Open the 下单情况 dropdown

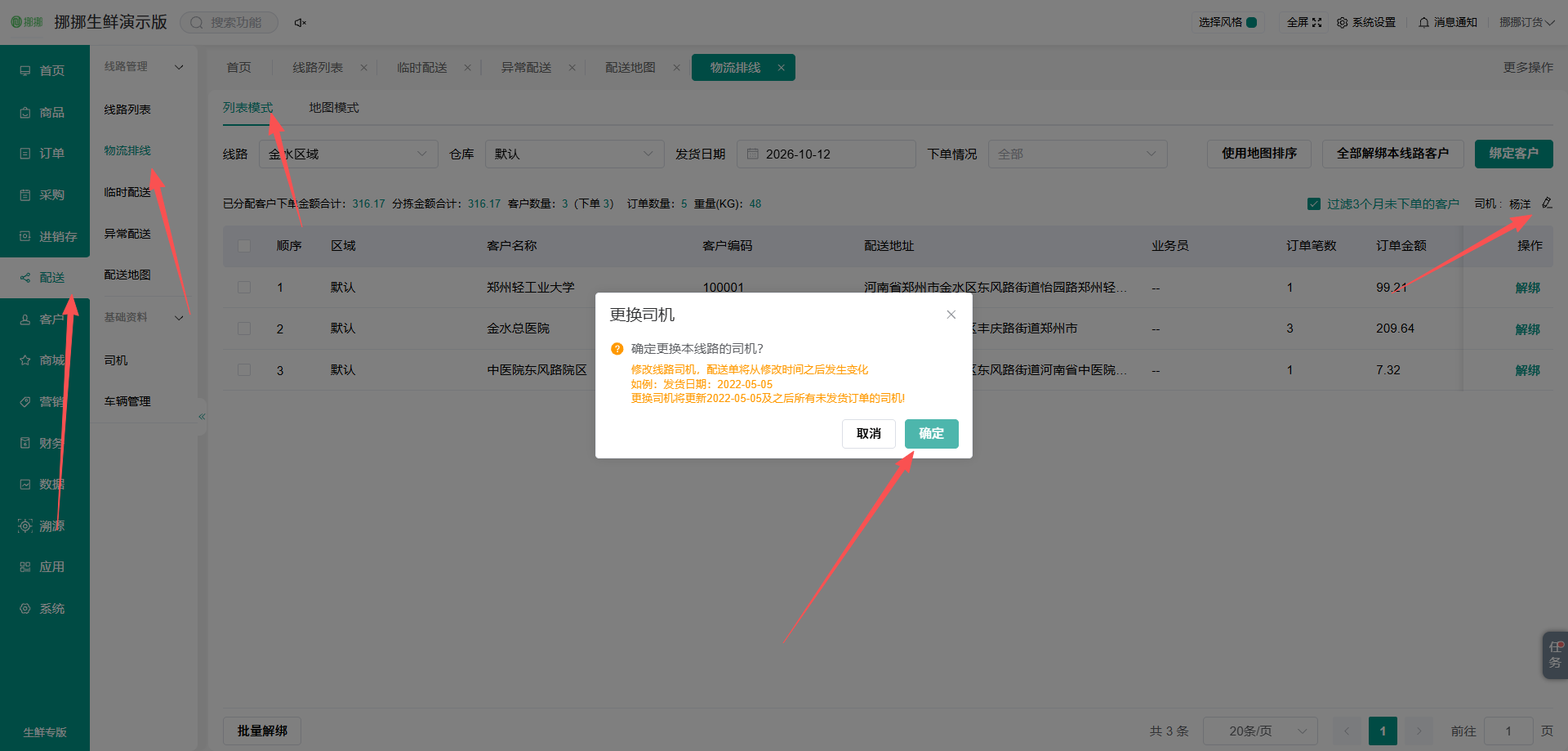pyautogui.click(x=1077, y=154)
